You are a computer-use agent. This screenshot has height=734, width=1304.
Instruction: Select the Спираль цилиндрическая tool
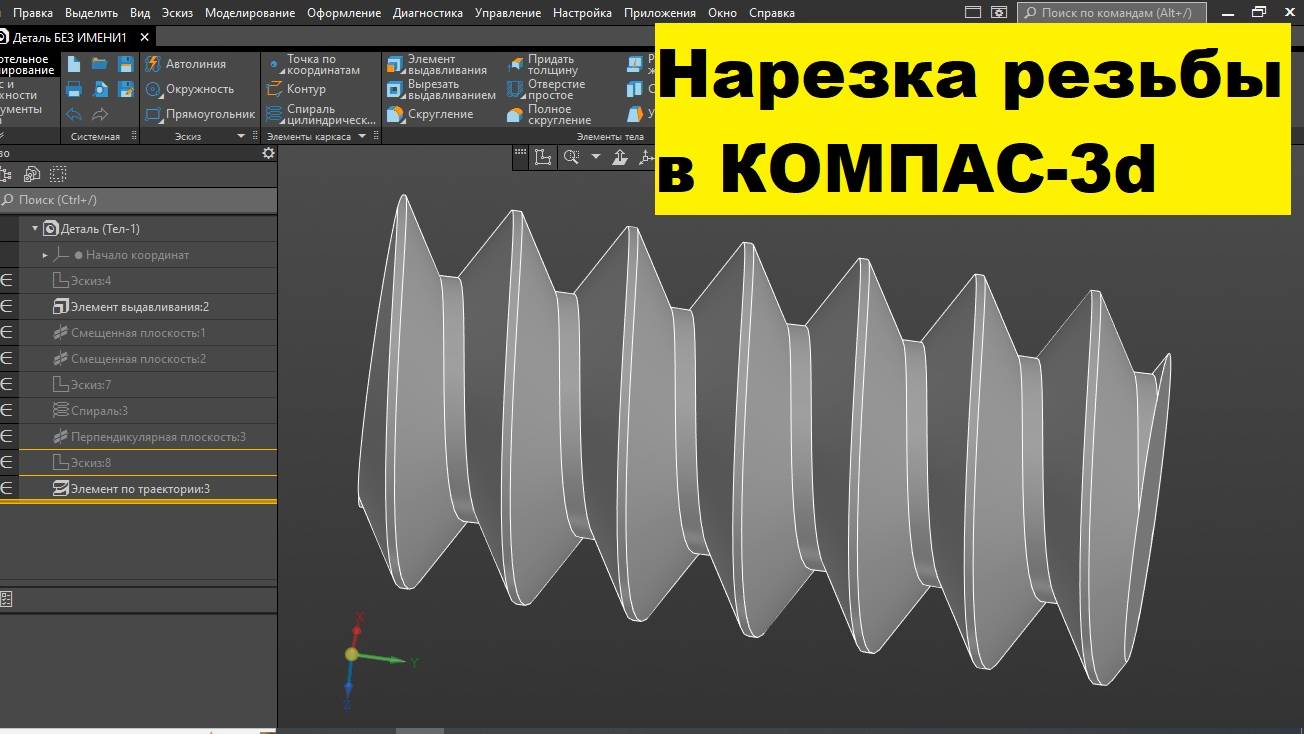click(322, 115)
